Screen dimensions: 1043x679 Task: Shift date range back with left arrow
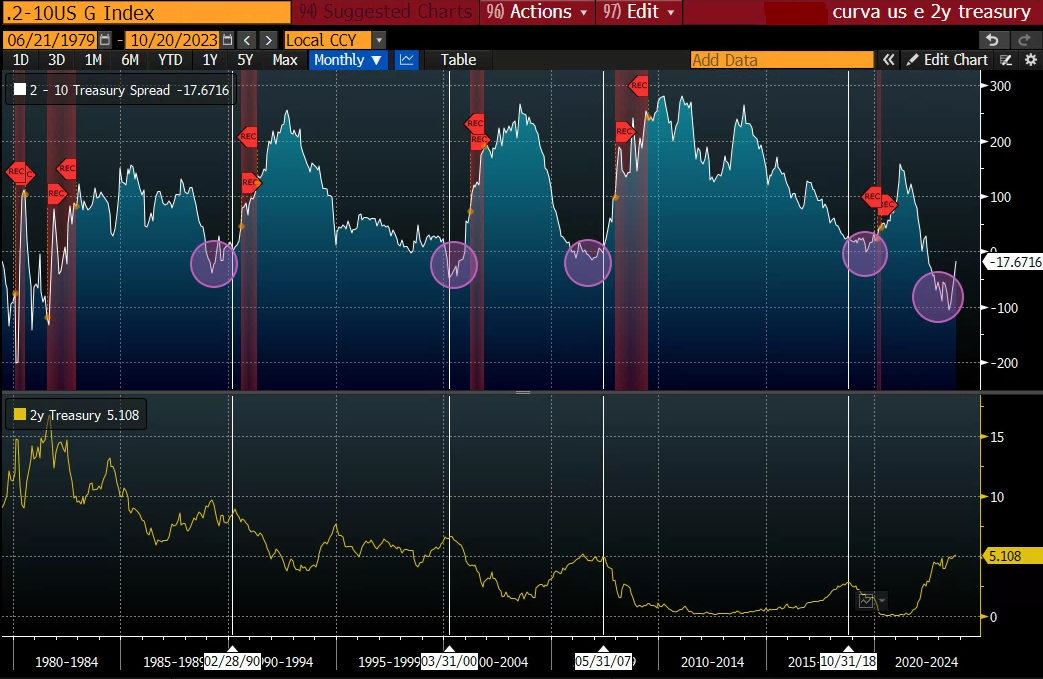[248, 40]
